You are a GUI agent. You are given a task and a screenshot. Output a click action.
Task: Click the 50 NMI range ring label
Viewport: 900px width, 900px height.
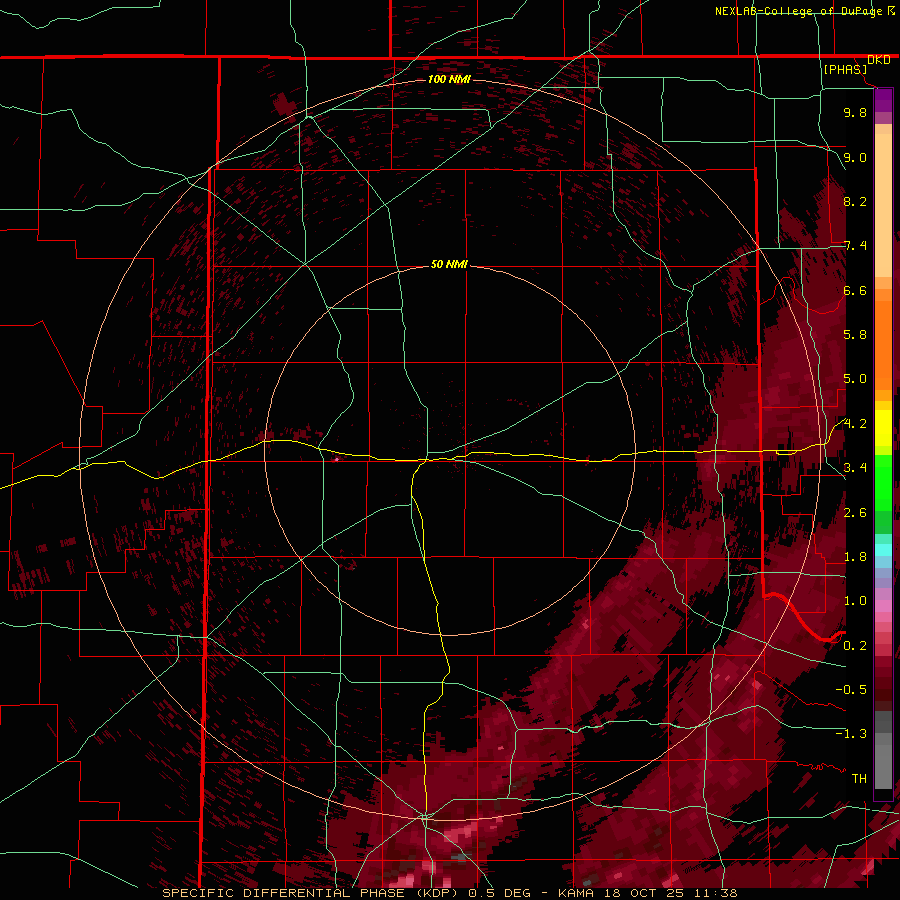click(x=449, y=264)
